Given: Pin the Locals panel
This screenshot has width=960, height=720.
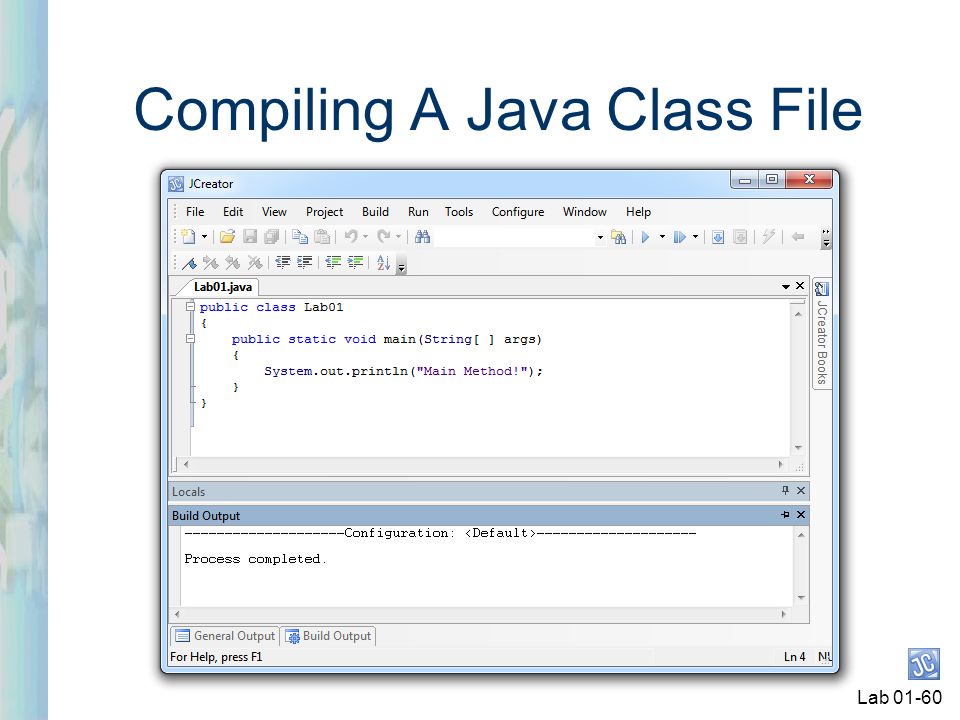Looking at the screenshot, I should 786,490.
